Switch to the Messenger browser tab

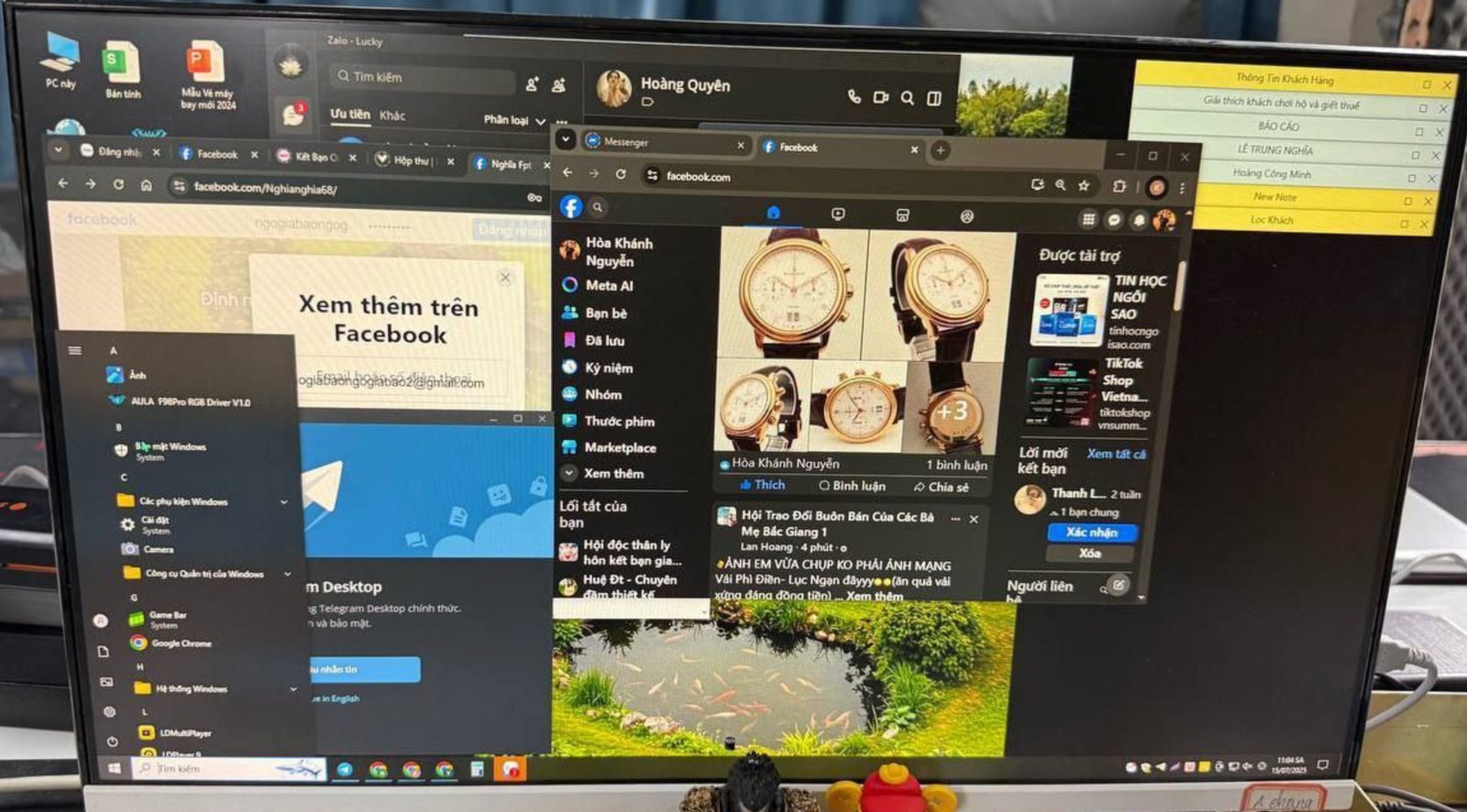[x=660, y=143]
